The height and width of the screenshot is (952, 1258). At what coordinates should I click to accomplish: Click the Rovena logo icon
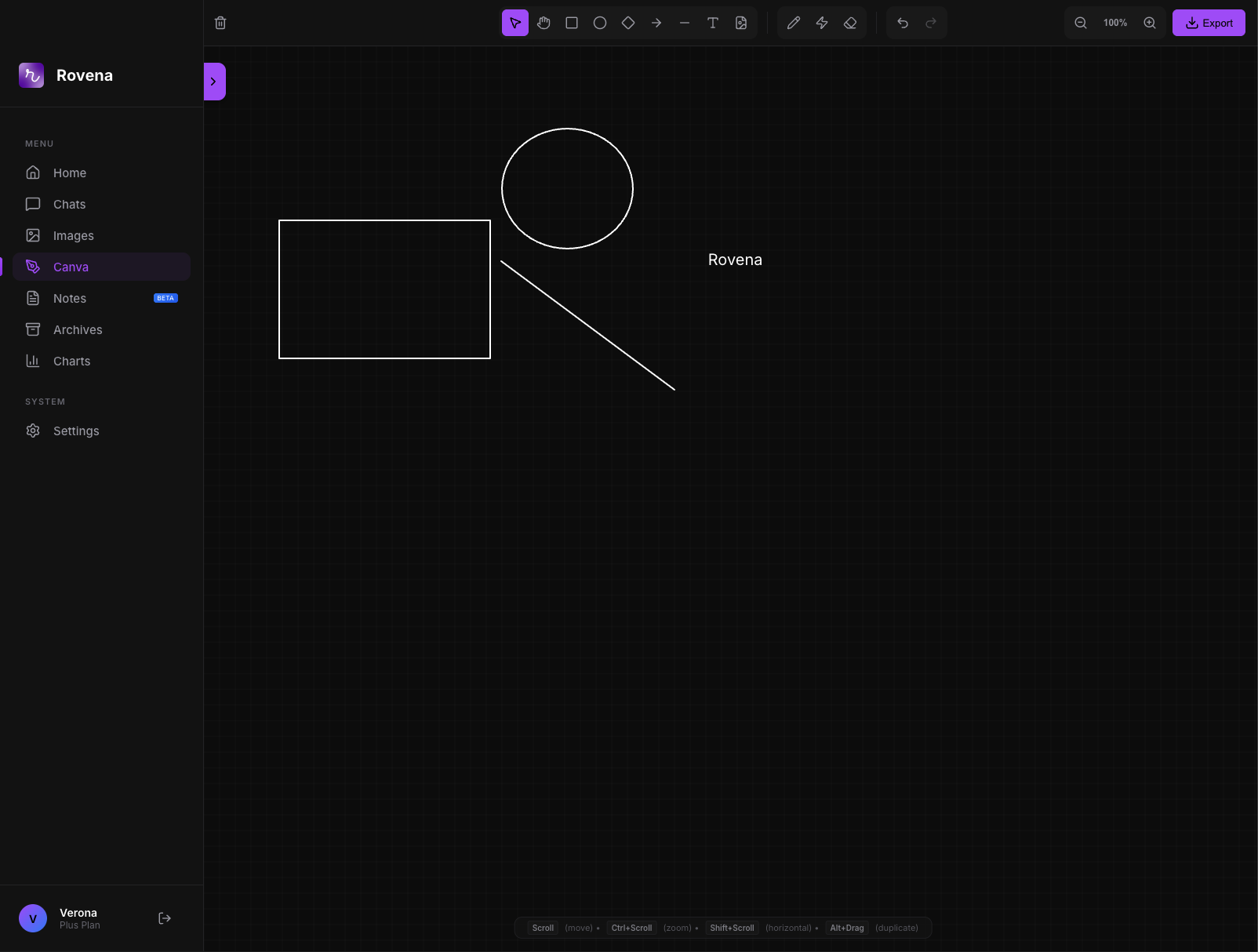(x=31, y=75)
